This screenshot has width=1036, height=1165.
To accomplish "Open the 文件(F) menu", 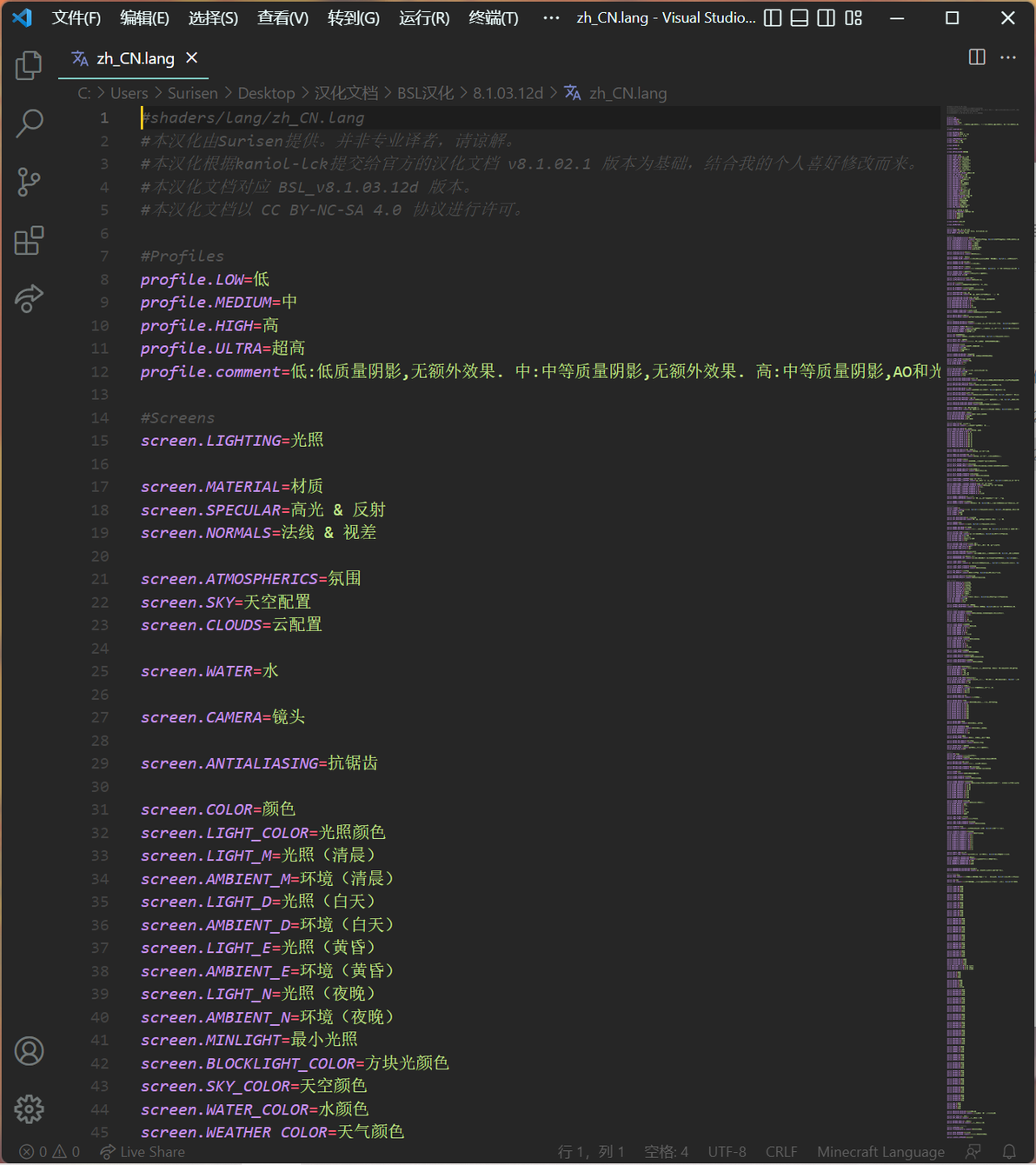I will (76, 18).
